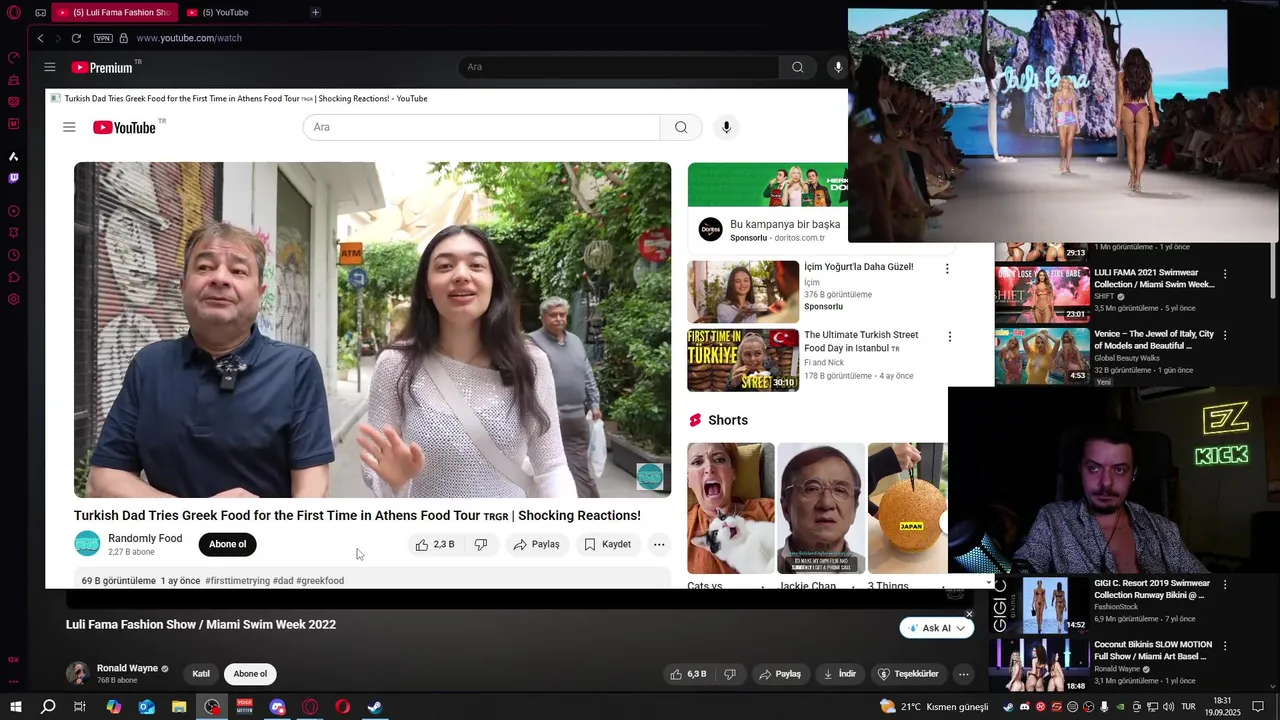Open more actions menu next to Kaydet
The width and height of the screenshot is (1280, 720).
point(658,544)
